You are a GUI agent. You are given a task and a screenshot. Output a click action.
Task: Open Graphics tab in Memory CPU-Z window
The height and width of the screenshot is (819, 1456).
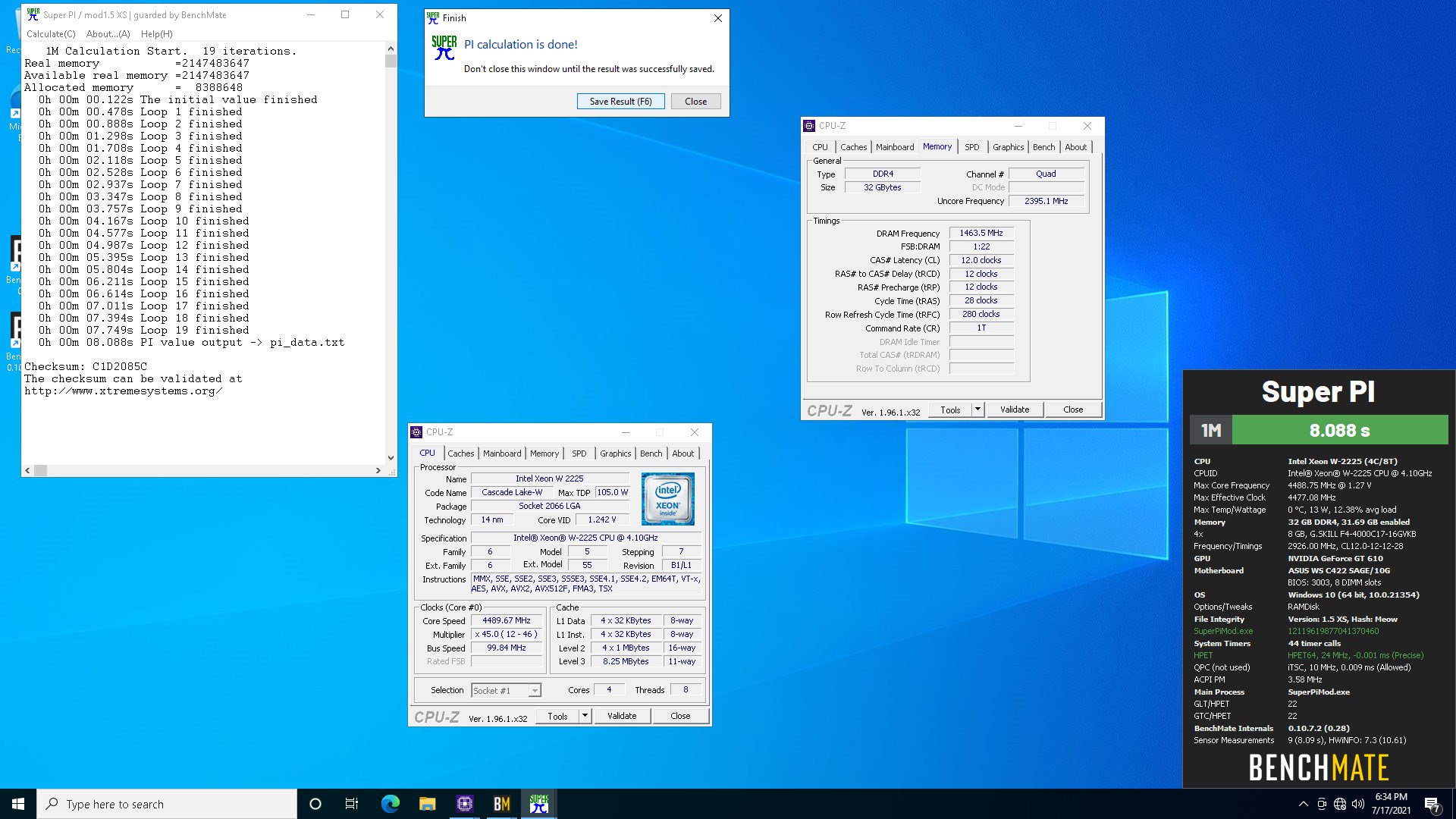1008,147
